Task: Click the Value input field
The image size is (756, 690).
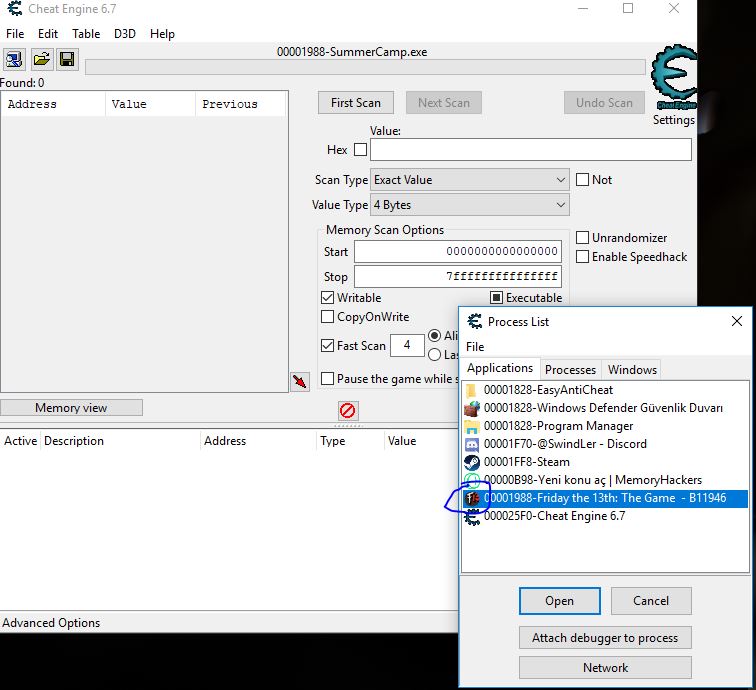Action: point(531,149)
